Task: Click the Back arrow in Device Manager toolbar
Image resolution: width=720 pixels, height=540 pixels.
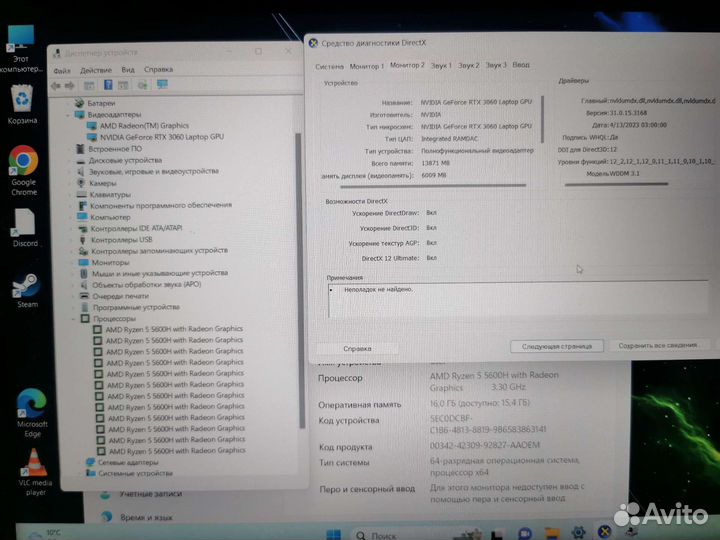Action: [56, 86]
